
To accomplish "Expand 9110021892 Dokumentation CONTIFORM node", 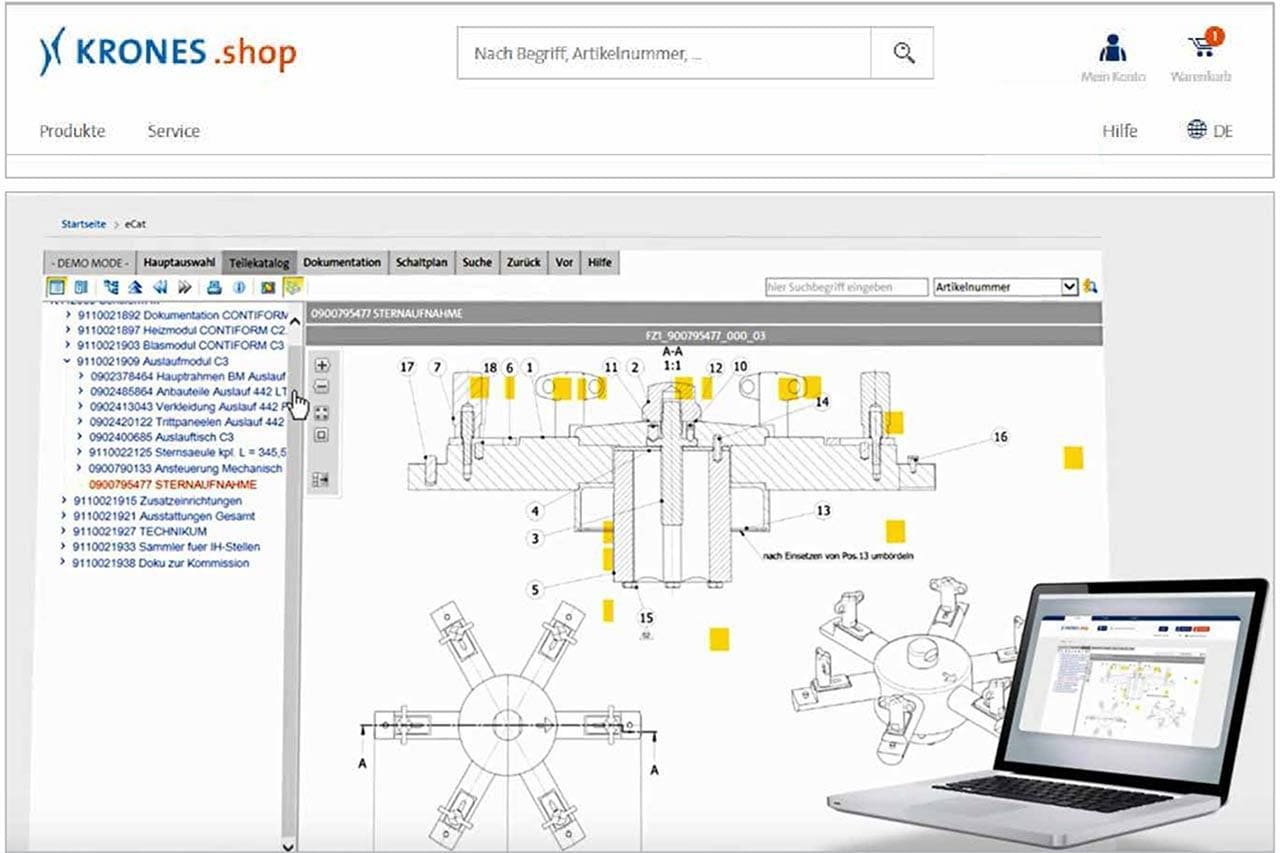I will pos(68,315).
